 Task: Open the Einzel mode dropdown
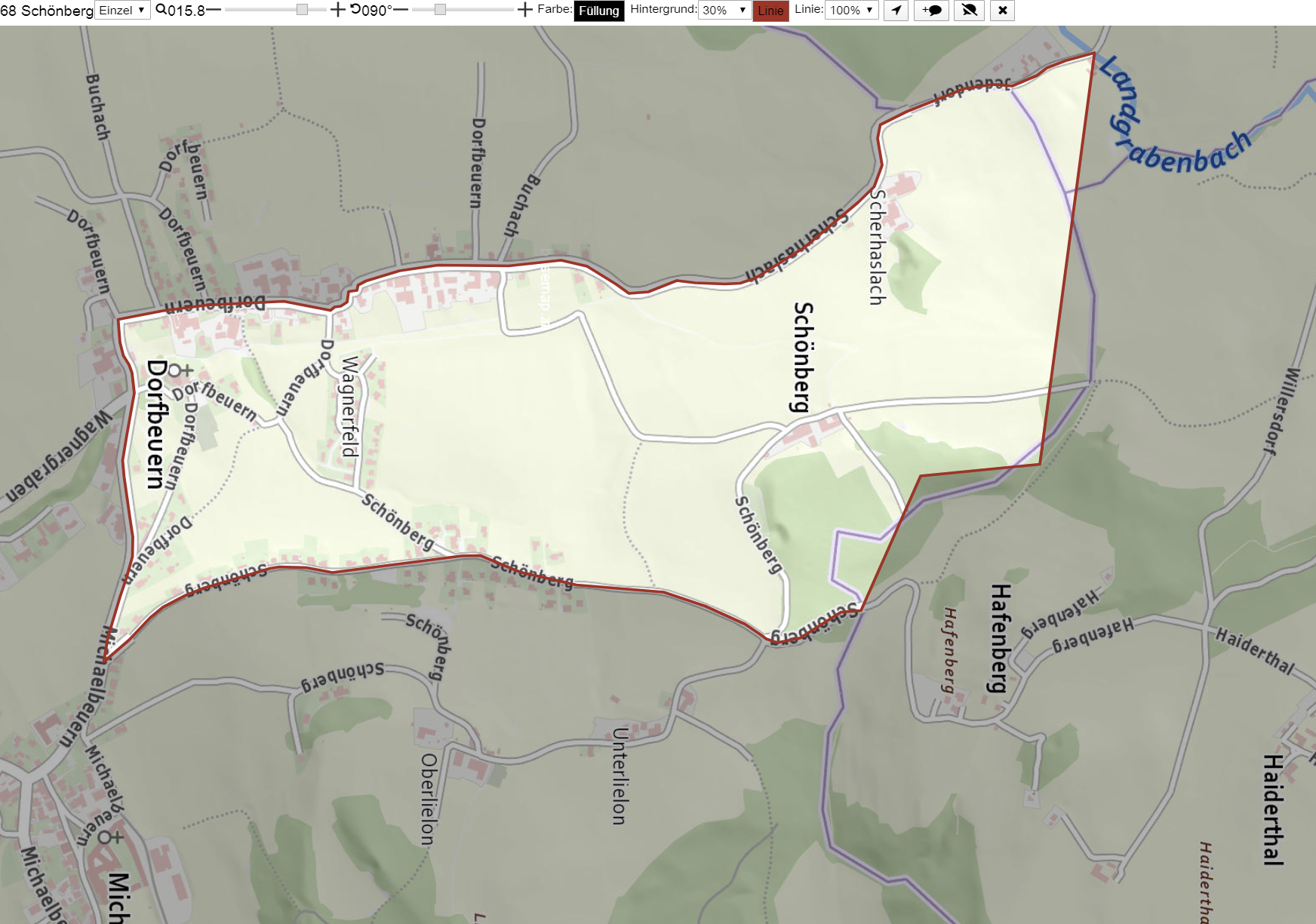point(122,10)
